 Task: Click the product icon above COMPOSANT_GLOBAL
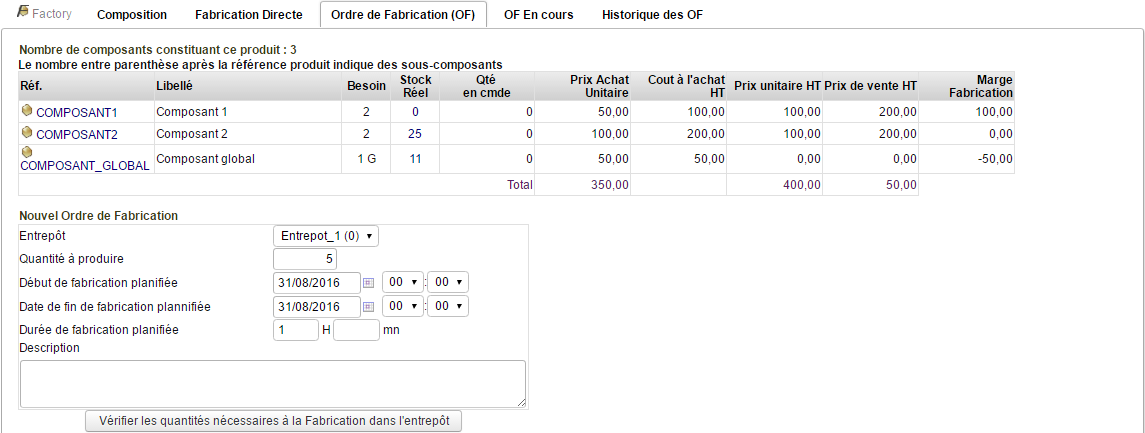pos(27,152)
